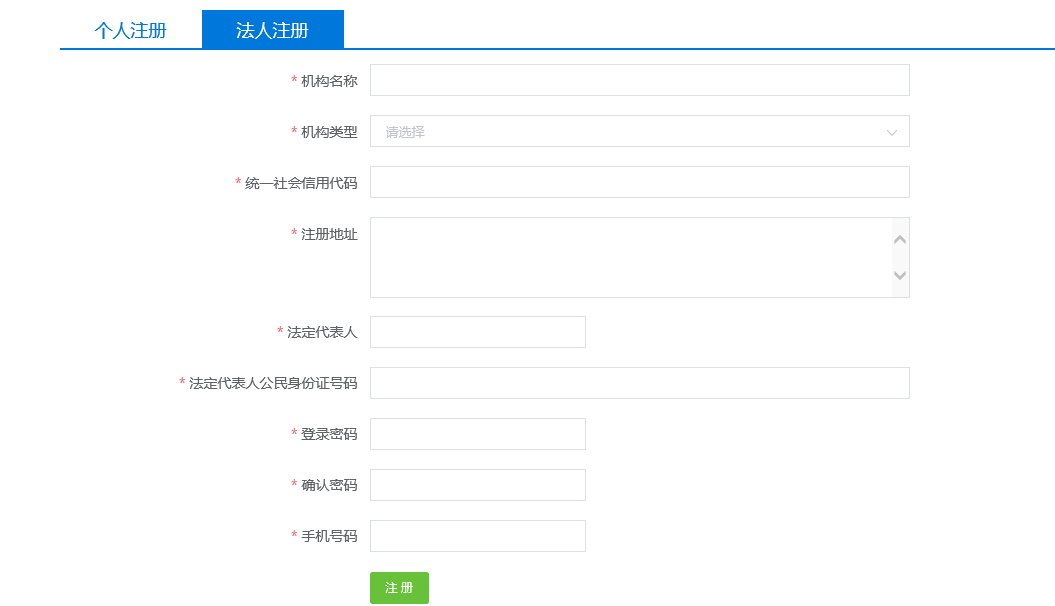Click the 机构类型 dropdown arrow chevron
Image resolution: width=1055 pixels, height=606 pixels.
coord(893,131)
